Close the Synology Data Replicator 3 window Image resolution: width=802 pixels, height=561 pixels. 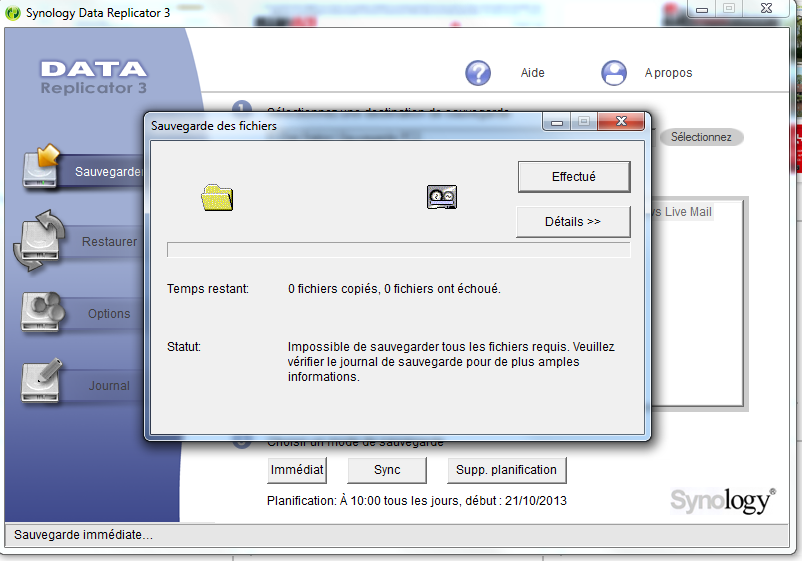click(x=766, y=8)
